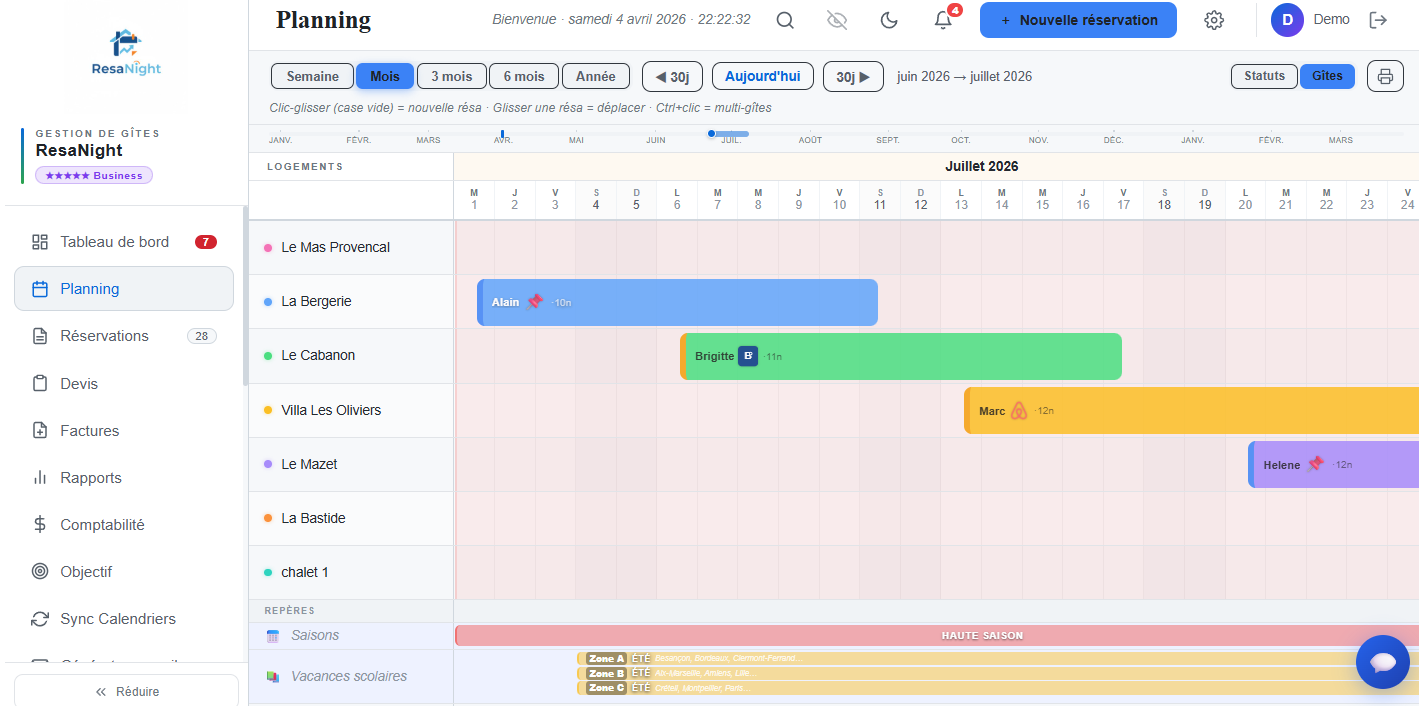The height and width of the screenshot is (706, 1419).
Task: Click the sidebar scrollbar
Action: 245,295
